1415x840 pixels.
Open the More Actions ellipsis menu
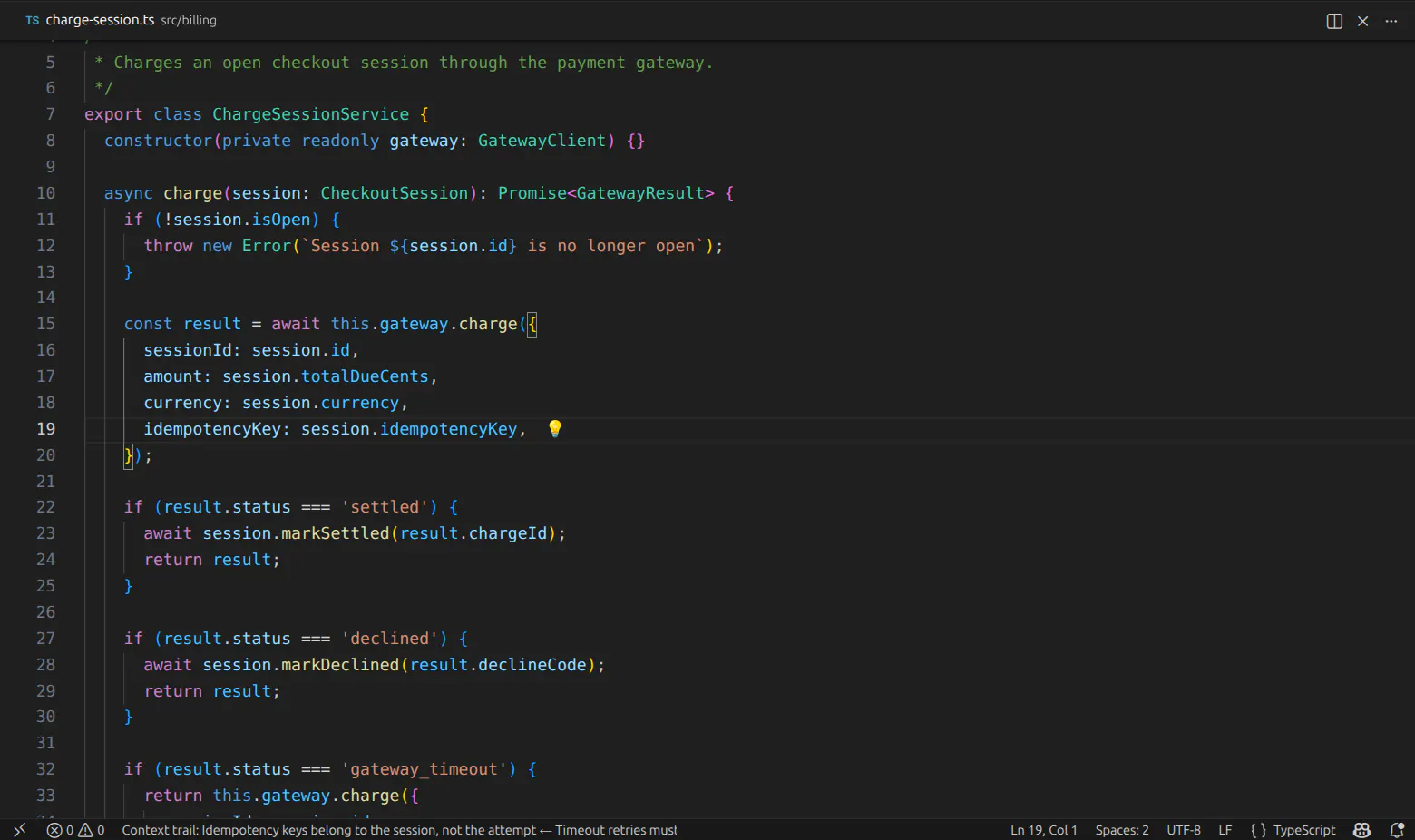(1391, 21)
